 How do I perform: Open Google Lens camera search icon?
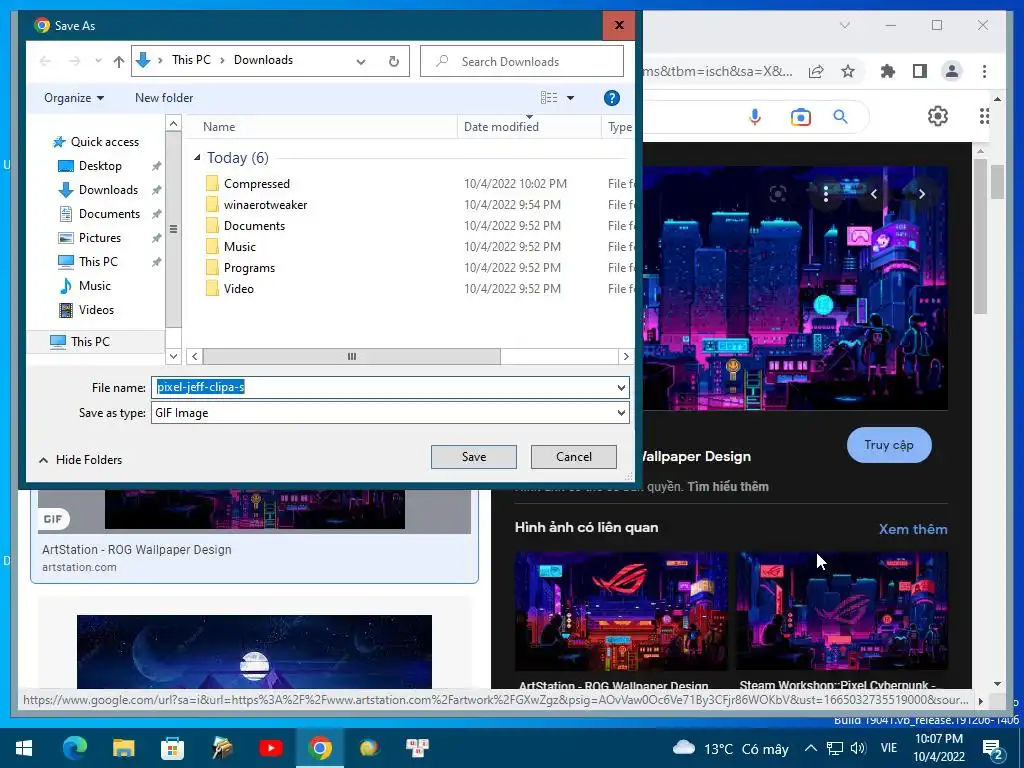click(x=801, y=117)
